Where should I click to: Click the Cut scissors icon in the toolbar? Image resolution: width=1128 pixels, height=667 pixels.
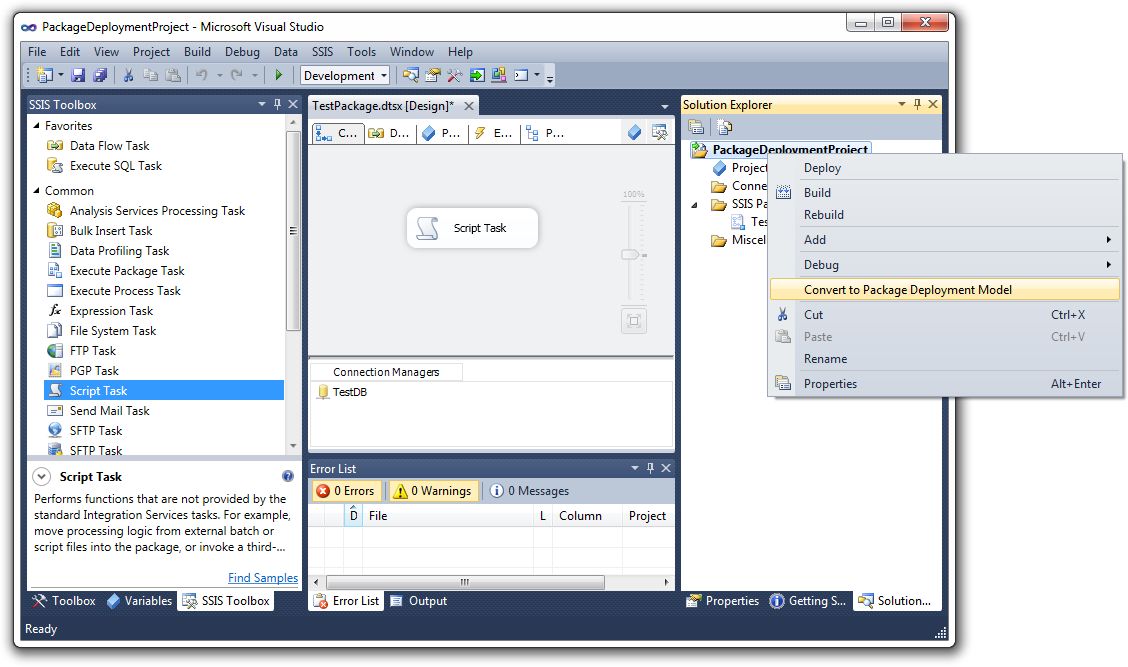pyautogui.click(x=129, y=75)
